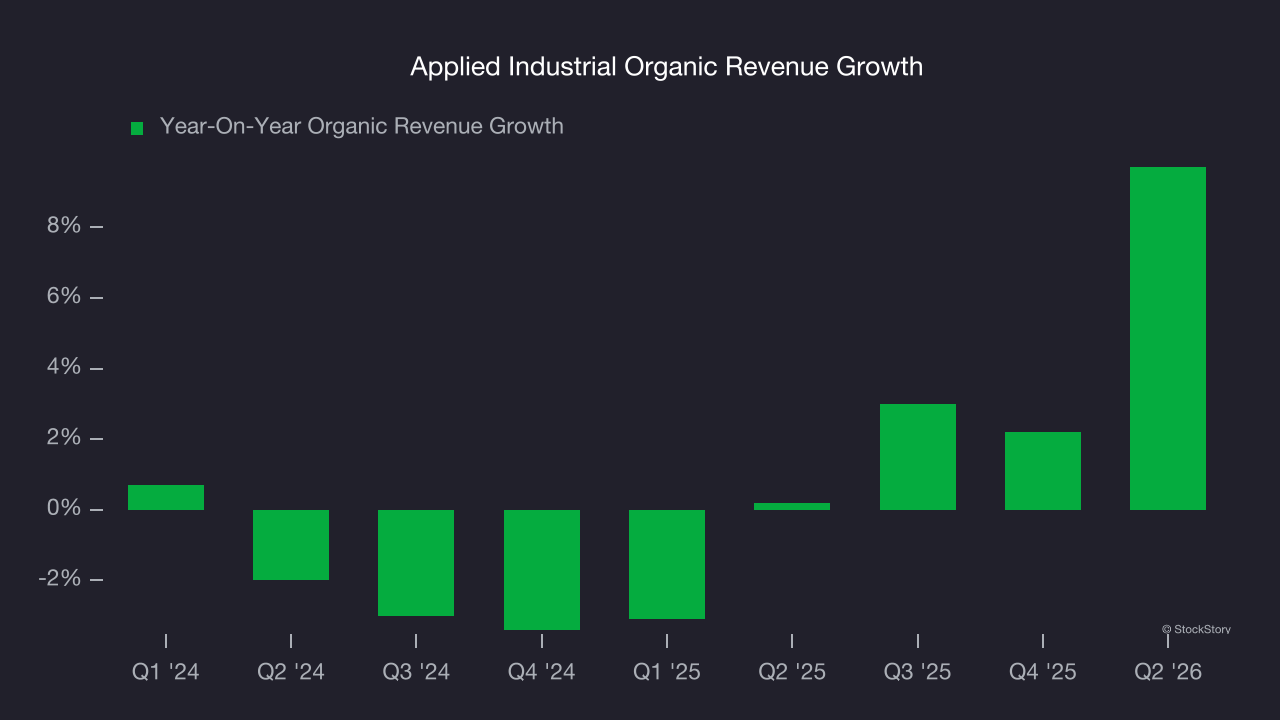This screenshot has width=1280, height=720.
Task: Click the "Q3 '25" x-axis label
Action: point(918,672)
